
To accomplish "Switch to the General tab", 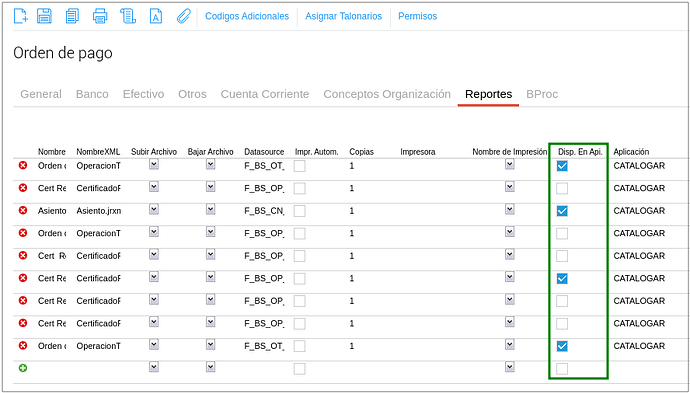I will click(41, 94).
